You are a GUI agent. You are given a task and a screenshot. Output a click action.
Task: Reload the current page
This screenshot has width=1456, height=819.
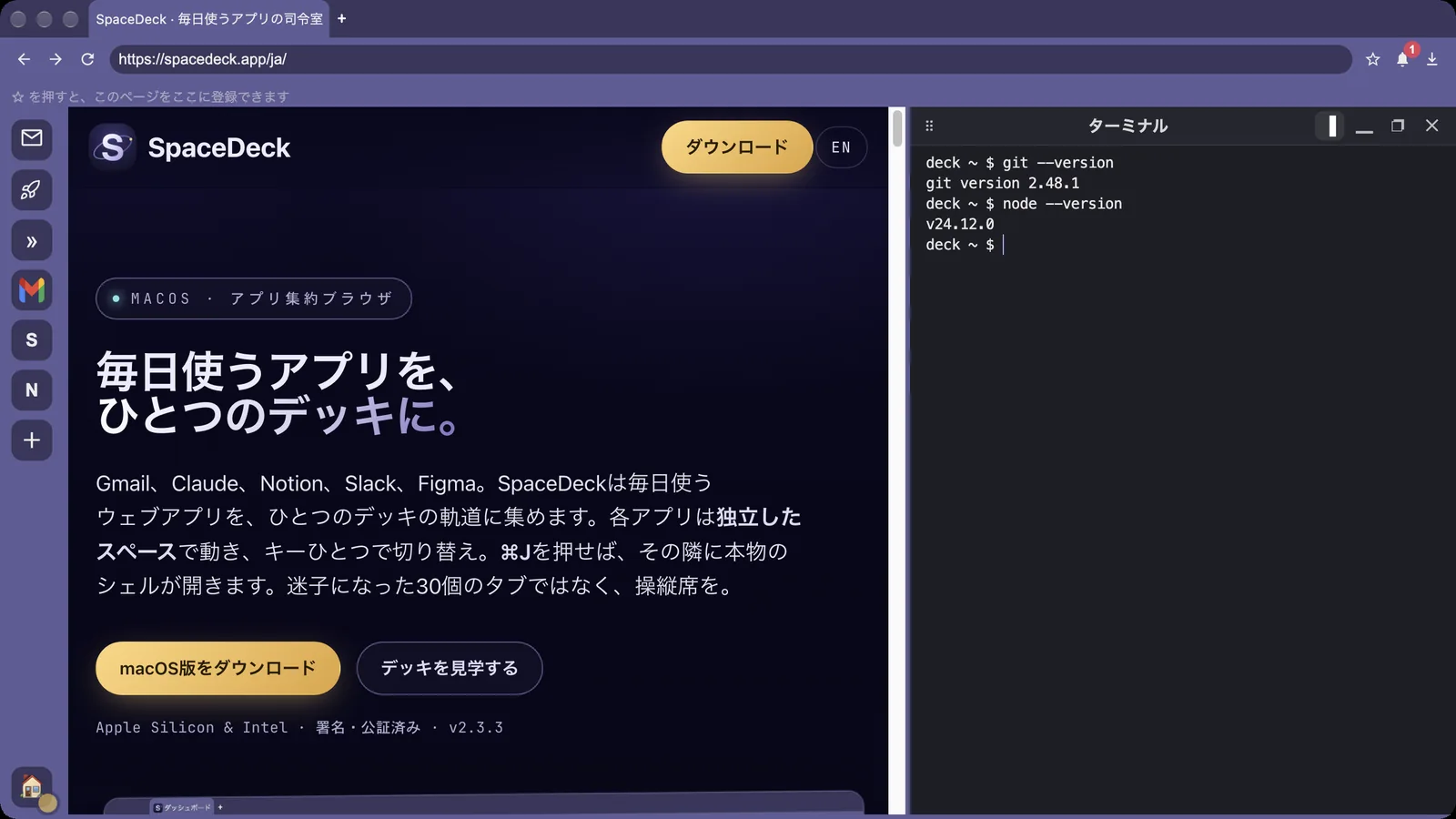pyautogui.click(x=87, y=59)
